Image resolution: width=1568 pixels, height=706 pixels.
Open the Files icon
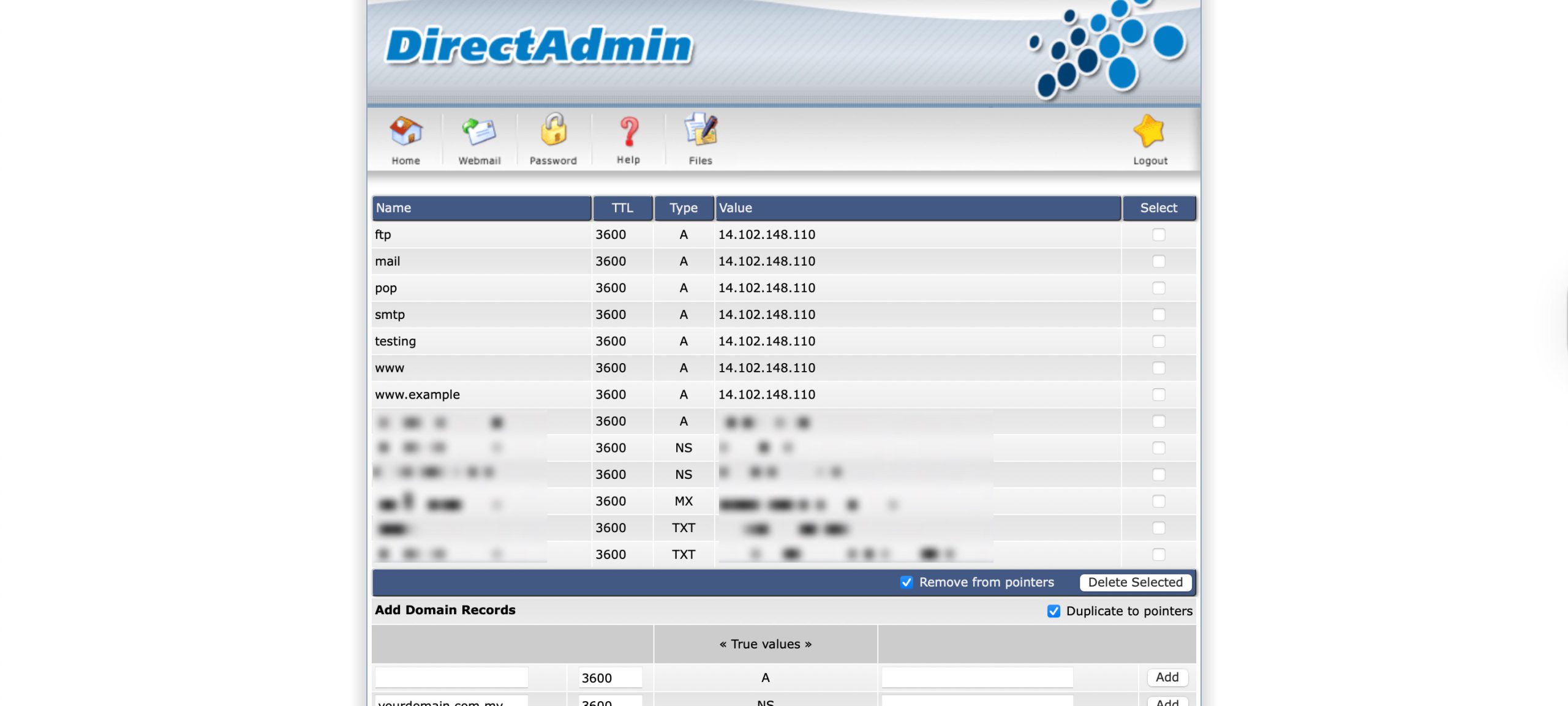pos(700,130)
